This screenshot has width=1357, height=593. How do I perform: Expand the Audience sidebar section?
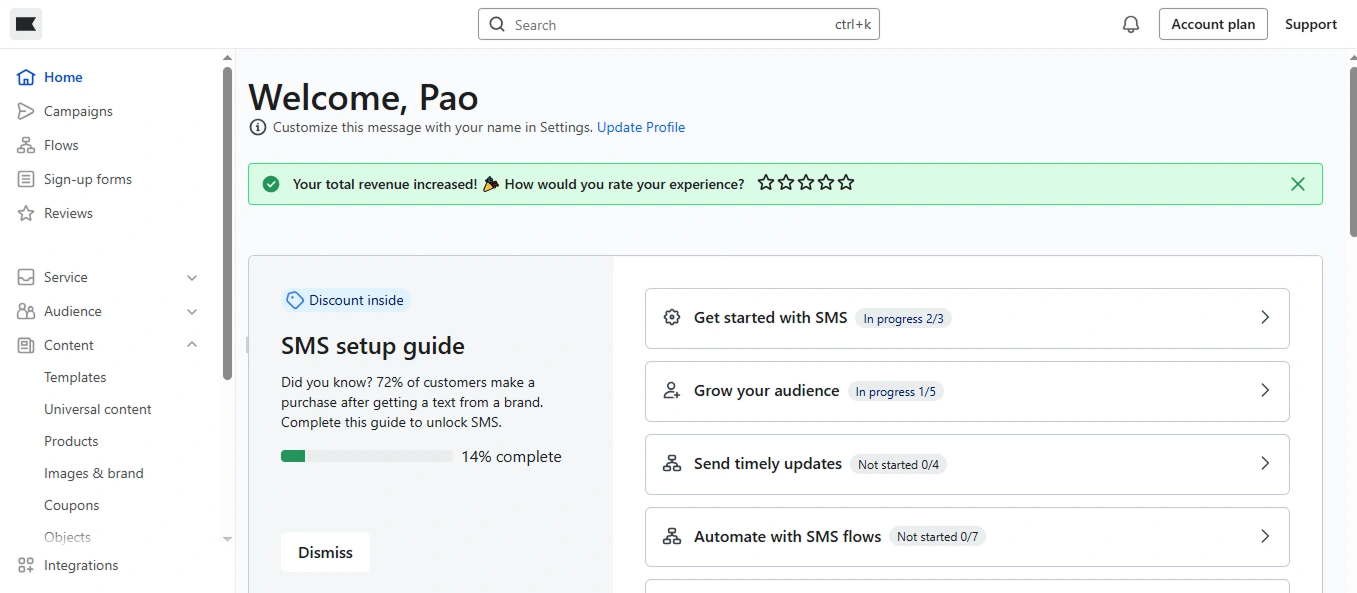pyautogui.click(x=192, y=311)
